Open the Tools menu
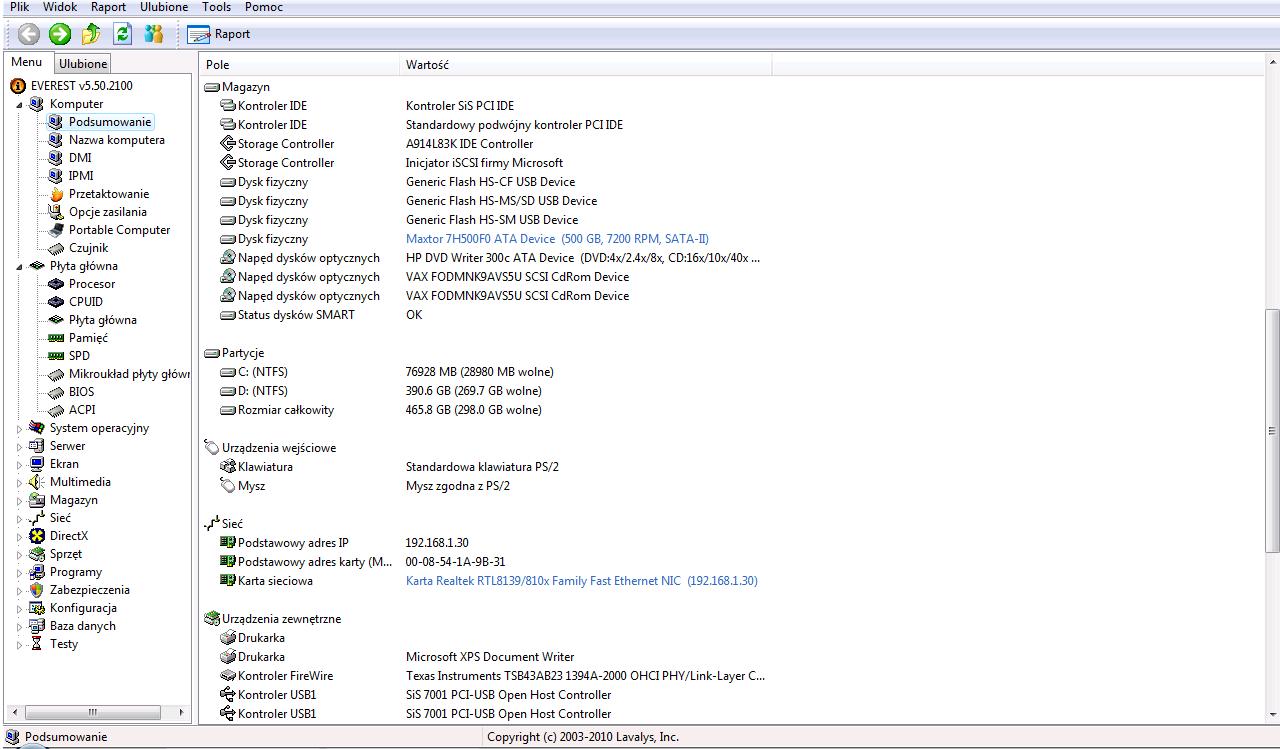 (x=217, y=7)
